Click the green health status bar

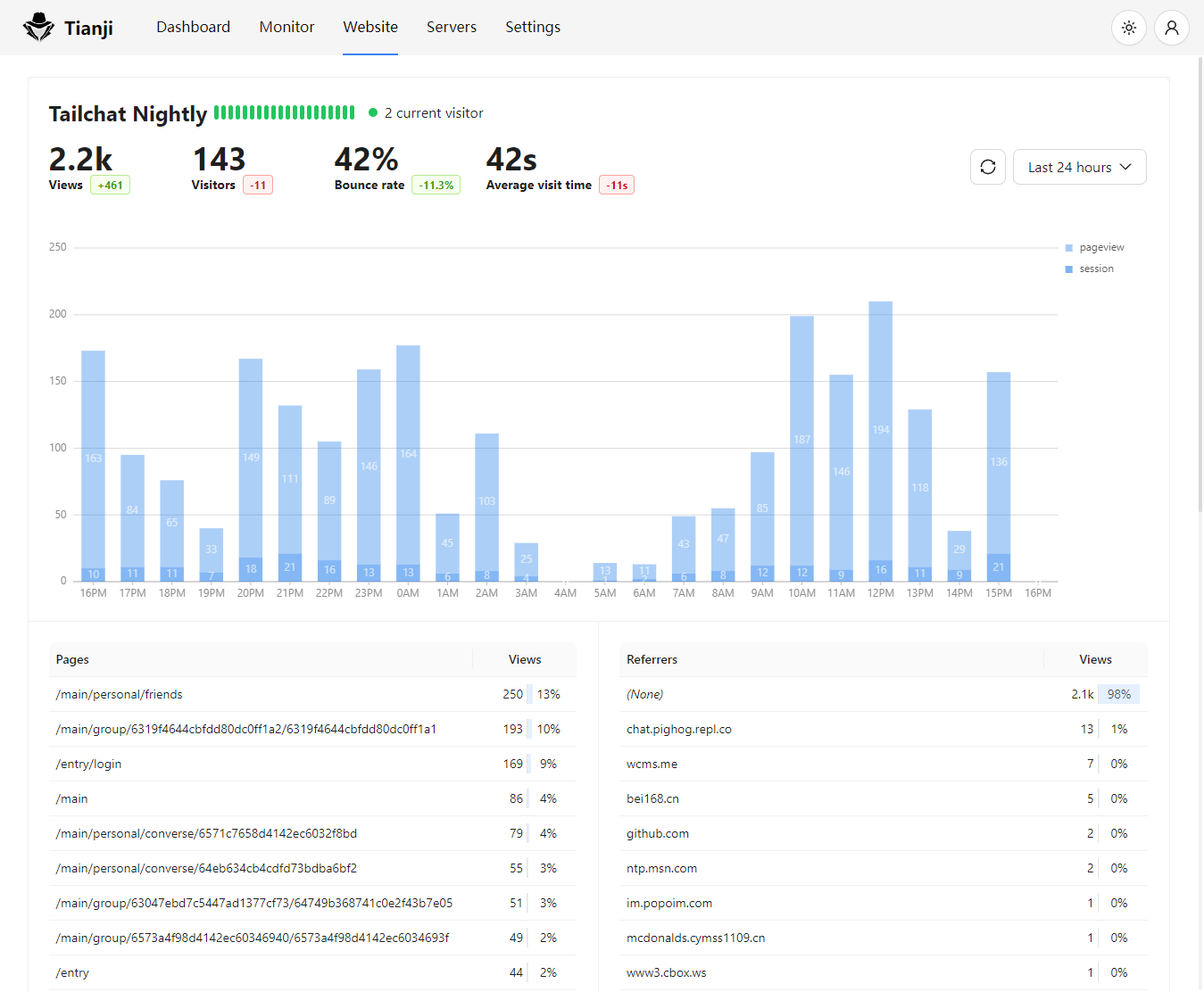coord(284,112)
